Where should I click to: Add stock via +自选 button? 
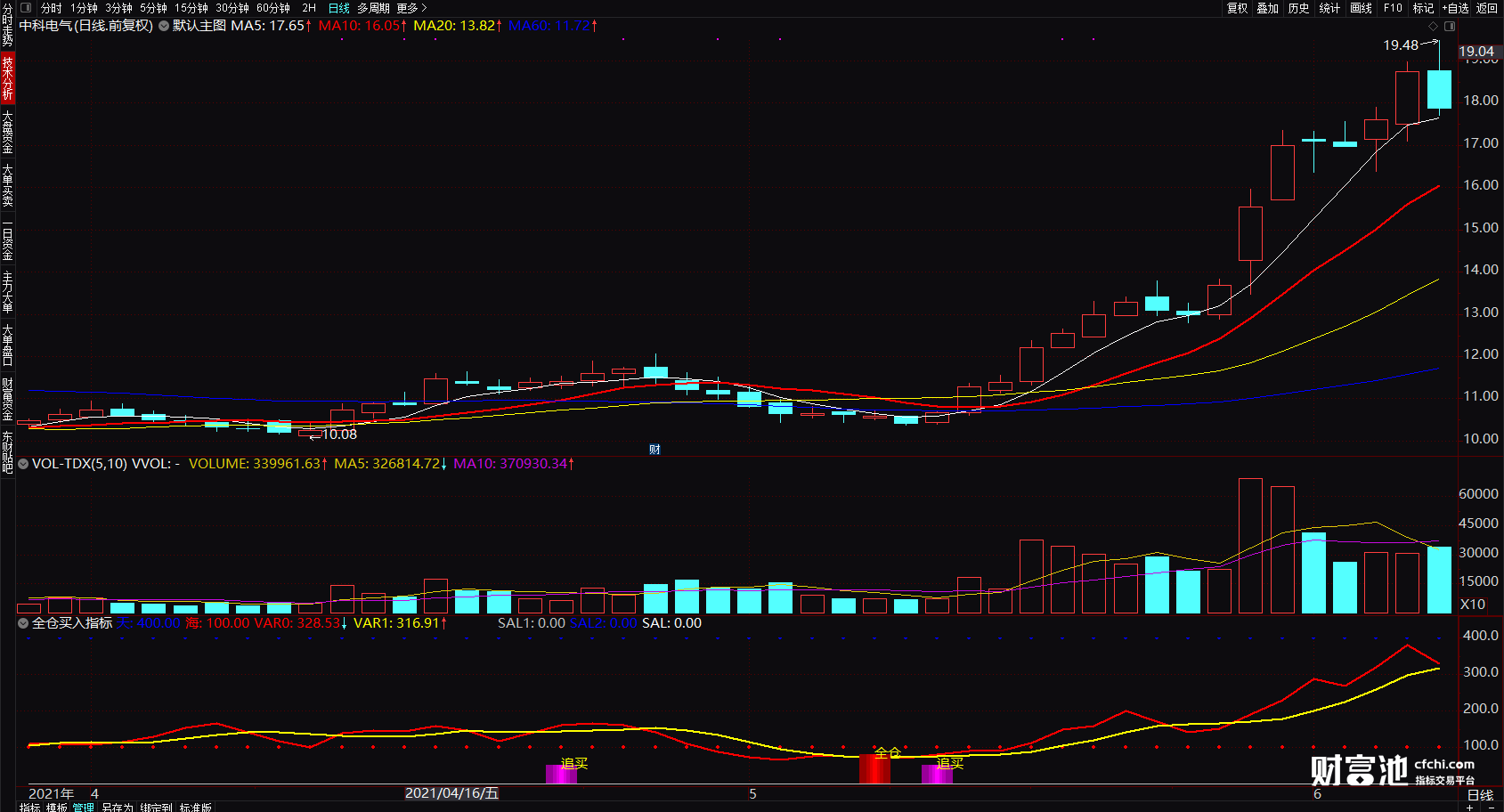click(x=1456, y=8)
